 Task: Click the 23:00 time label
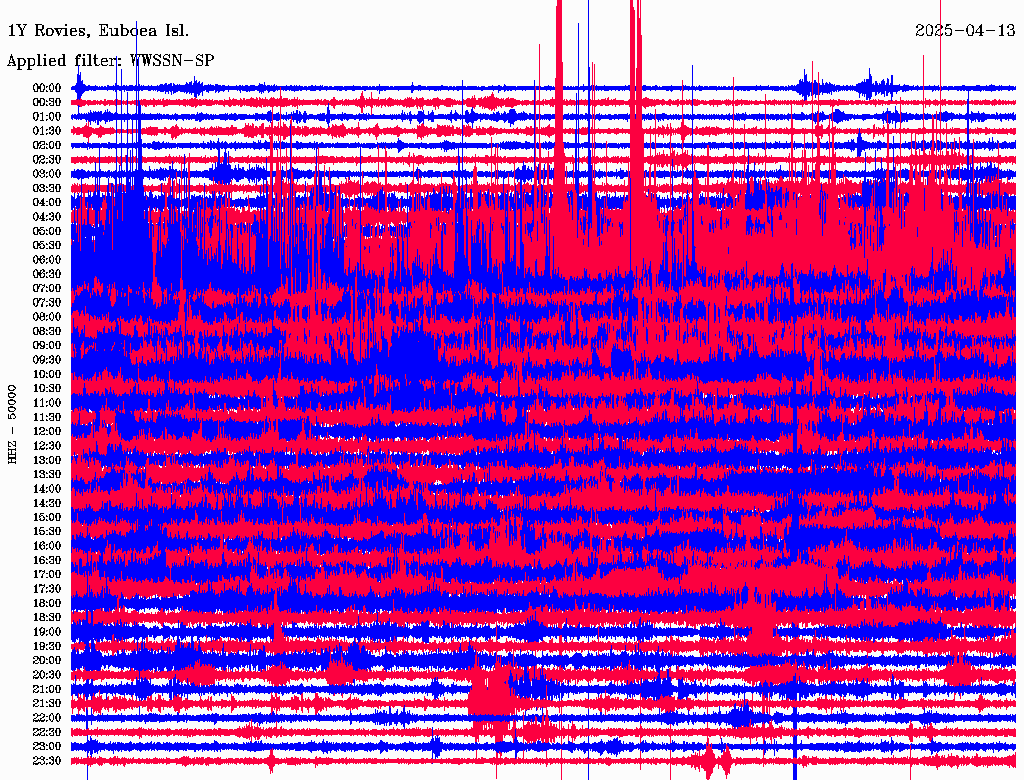[47, 746]
